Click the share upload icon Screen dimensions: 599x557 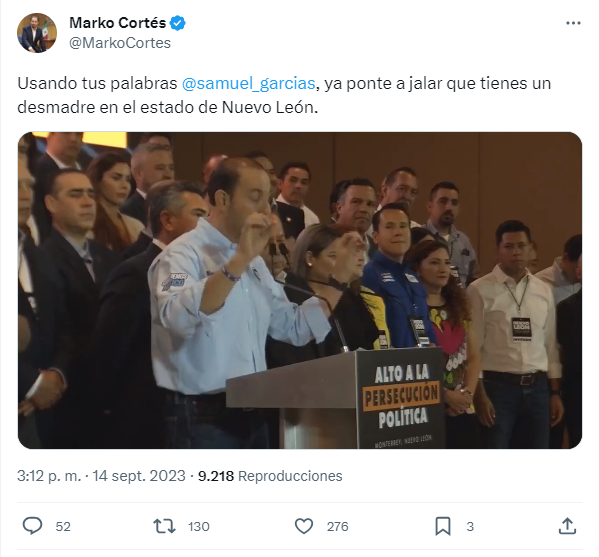[567, 526]
